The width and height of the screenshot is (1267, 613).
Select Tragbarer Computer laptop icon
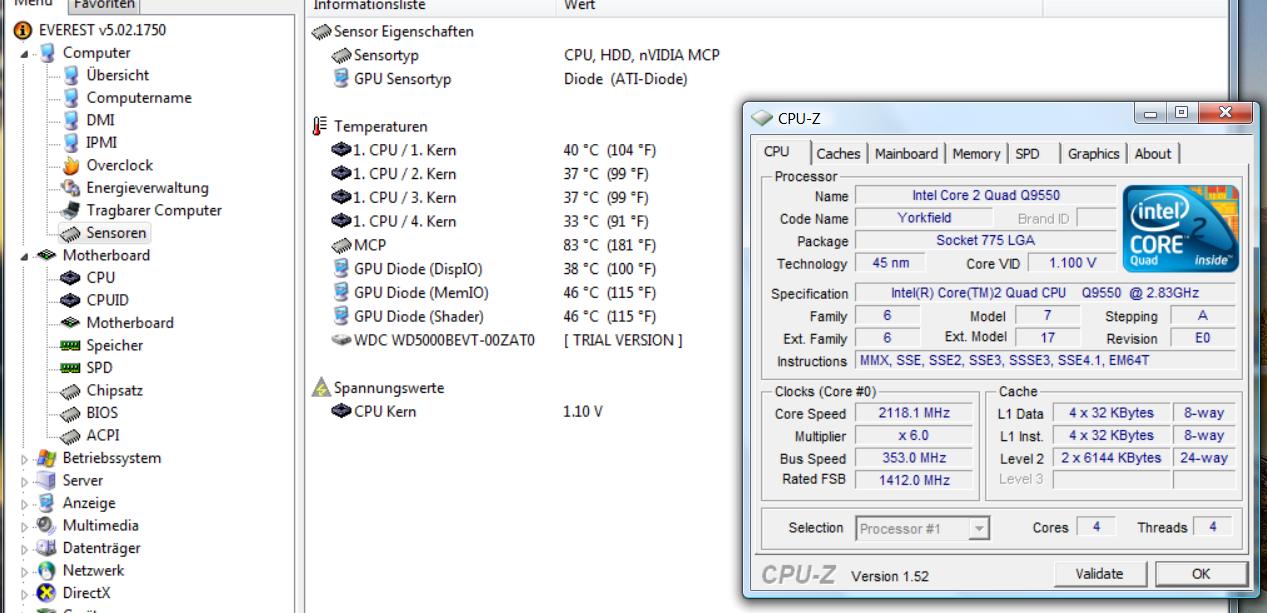[71, 210]
